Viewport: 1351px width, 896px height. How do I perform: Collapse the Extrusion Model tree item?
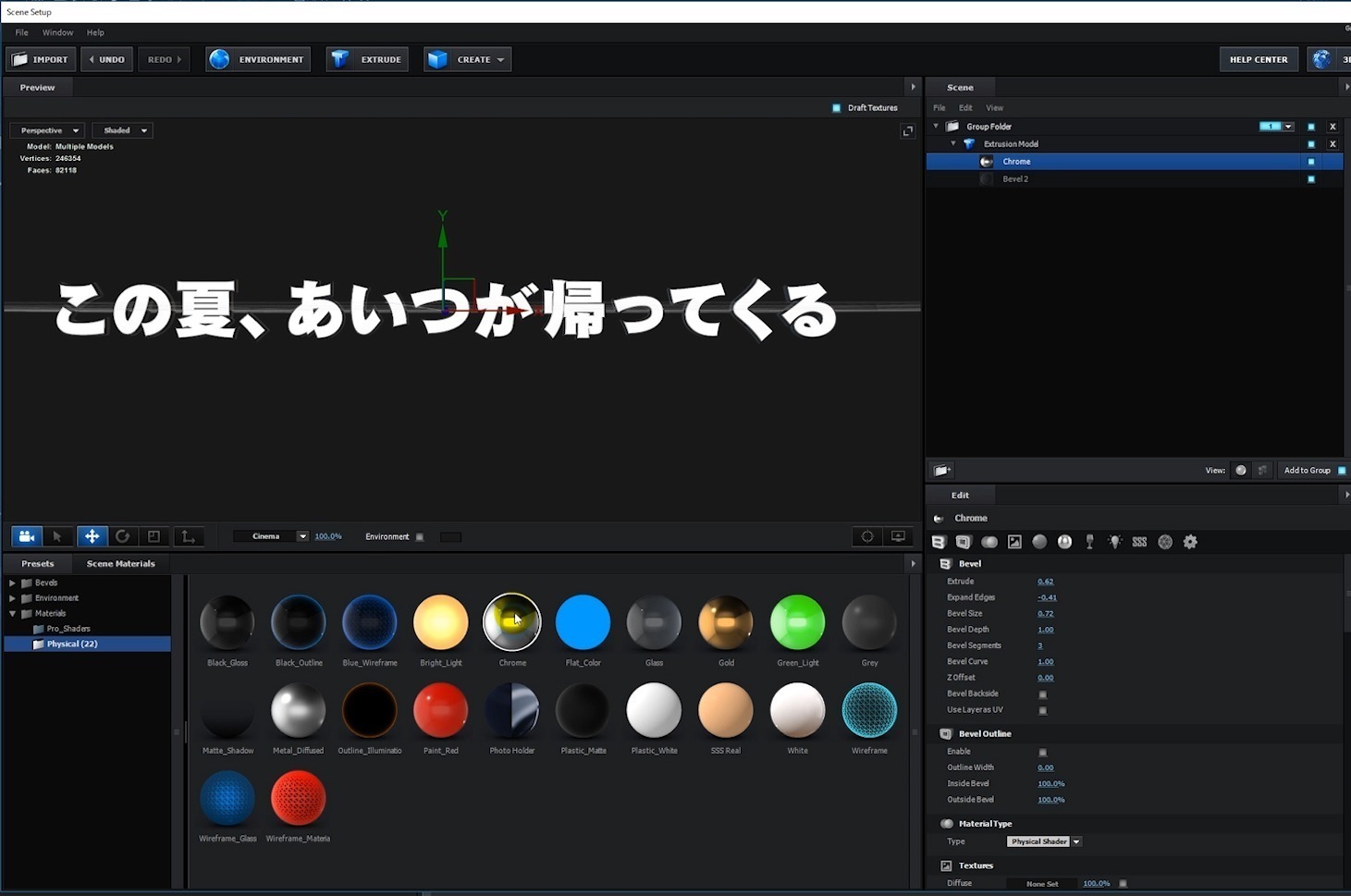coord(953,143)
